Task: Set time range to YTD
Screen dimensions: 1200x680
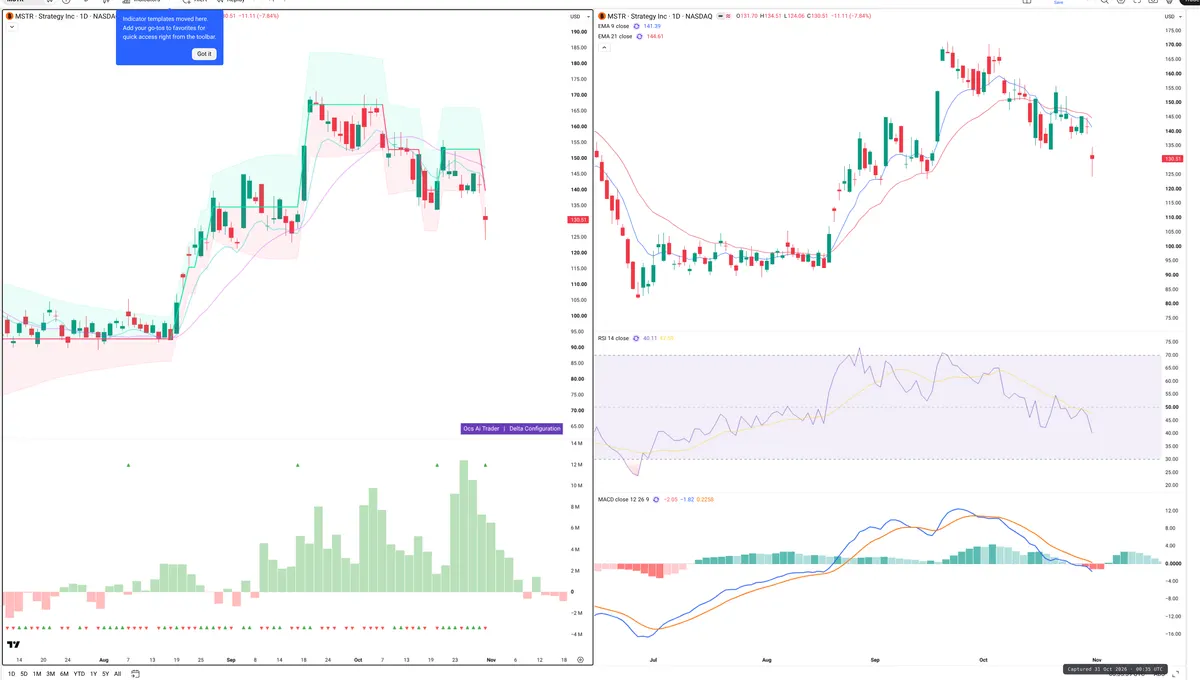Action: (x=79, y=674)
